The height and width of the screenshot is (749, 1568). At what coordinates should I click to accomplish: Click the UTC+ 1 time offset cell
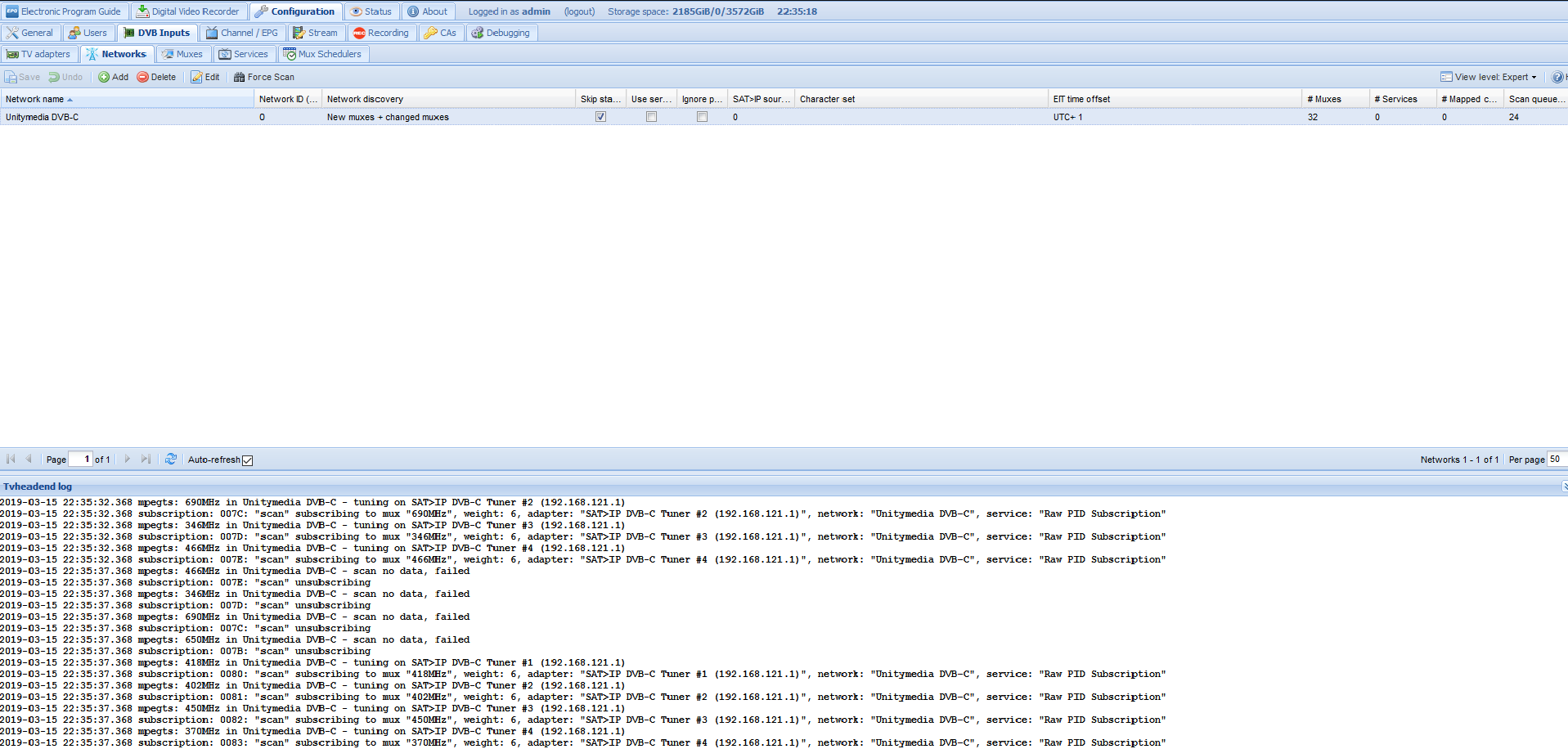[1175, 117]
